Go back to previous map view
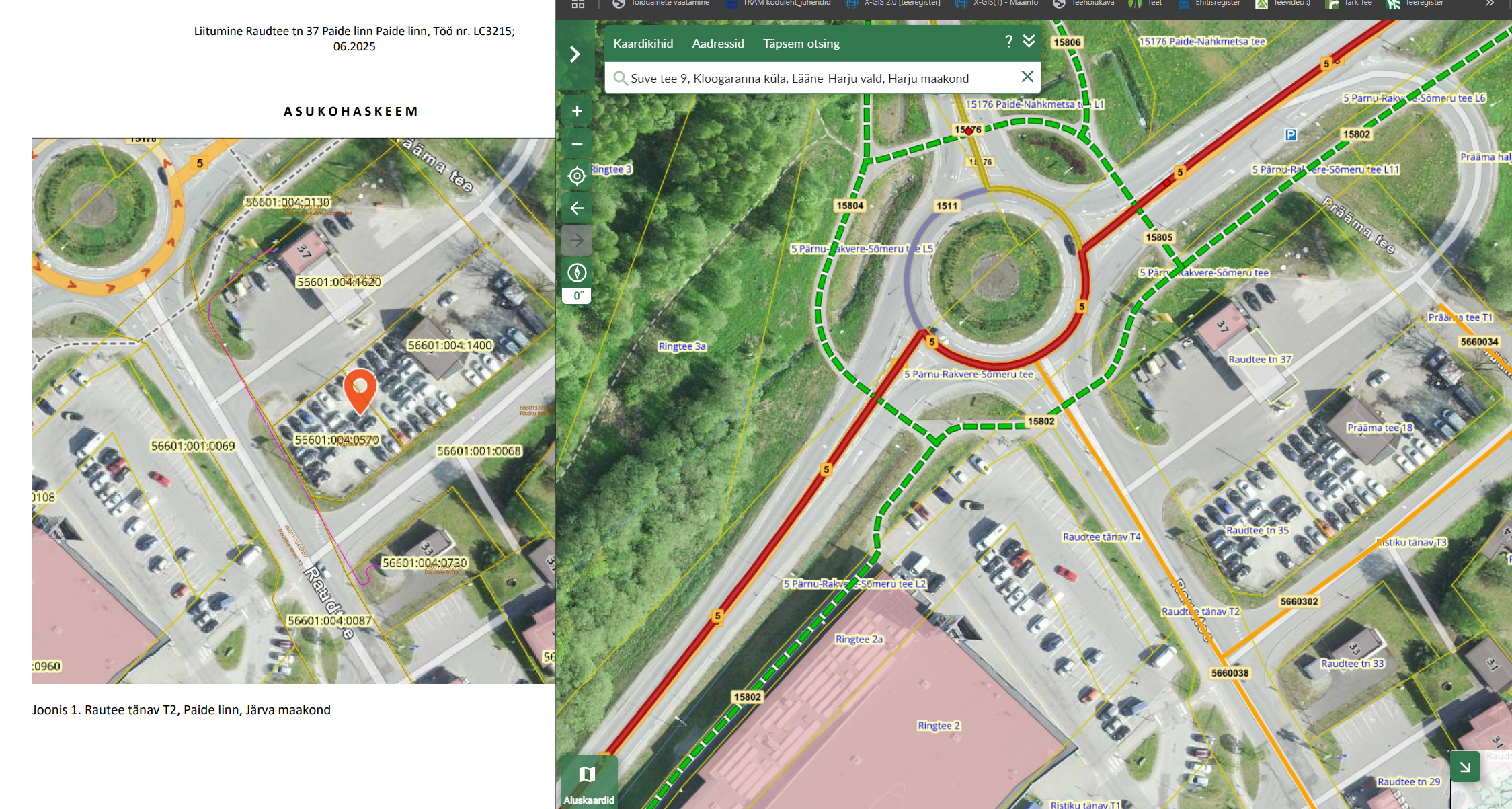Image resolution: width=1512 pixels, height=809 pixels. click(x=577, y=208)
